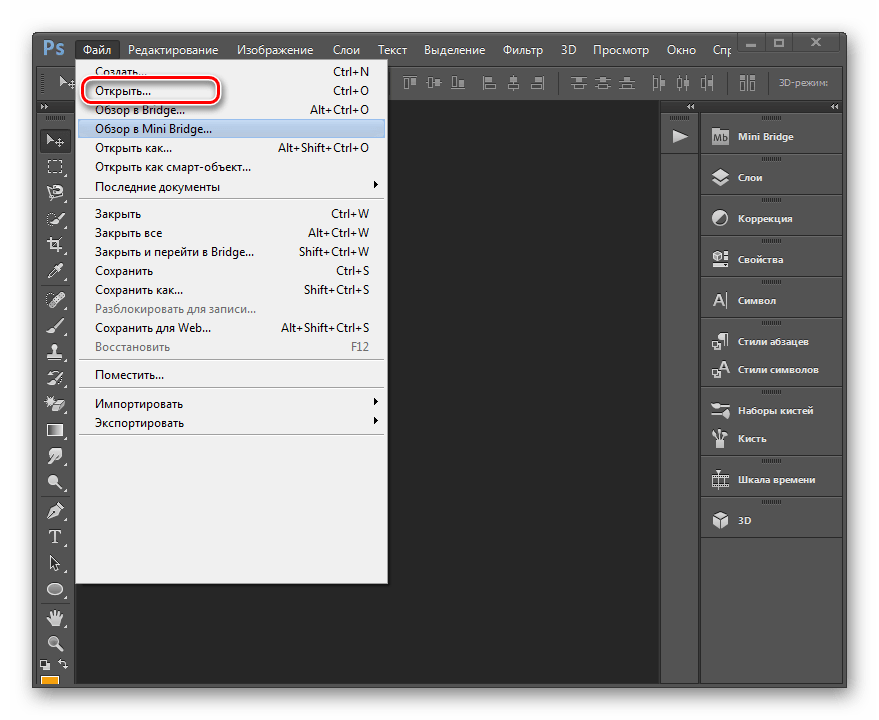
Task: Click the orange foreground color swatch
Action: (x=49, y=681)
